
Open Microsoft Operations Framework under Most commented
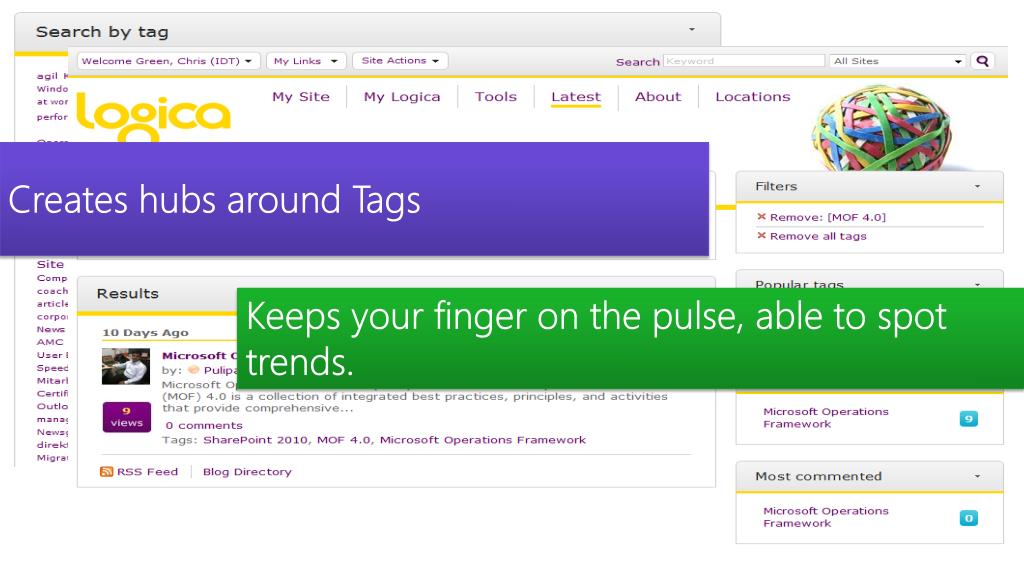[825, 517]
